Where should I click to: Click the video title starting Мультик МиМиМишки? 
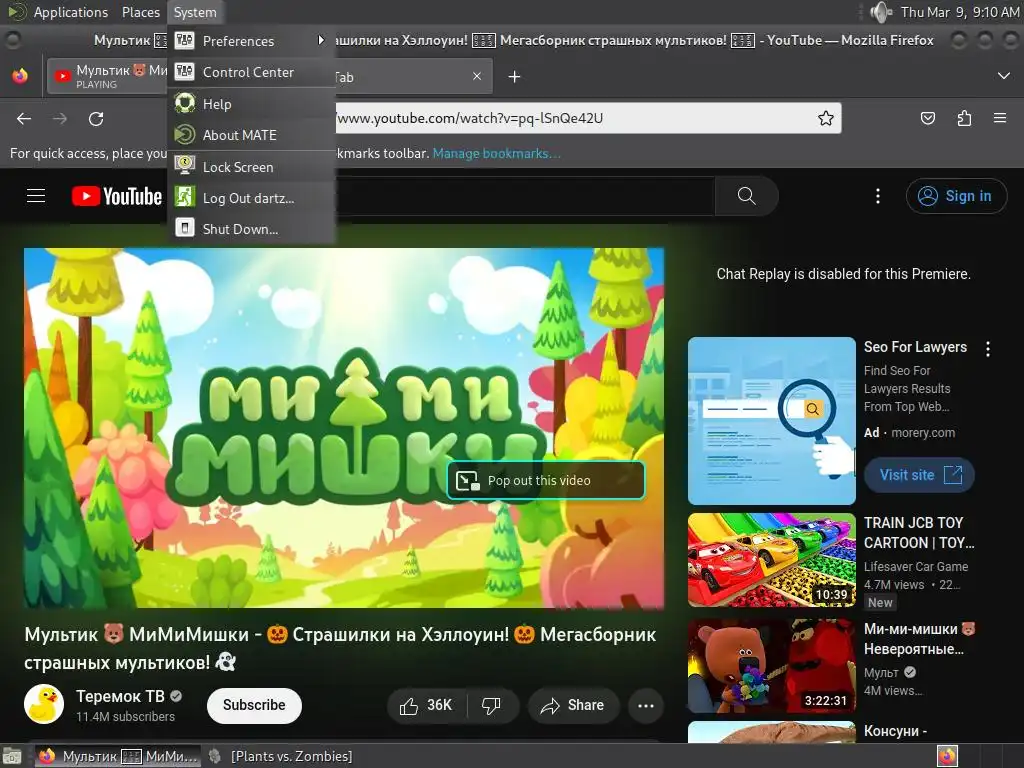(340, 648)
